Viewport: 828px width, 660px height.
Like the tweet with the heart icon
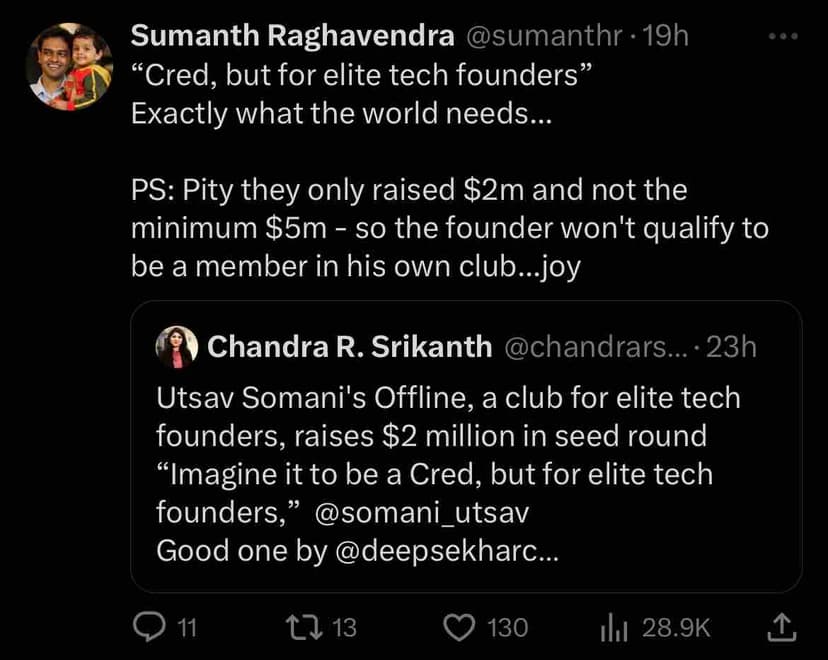coord(458,627)
